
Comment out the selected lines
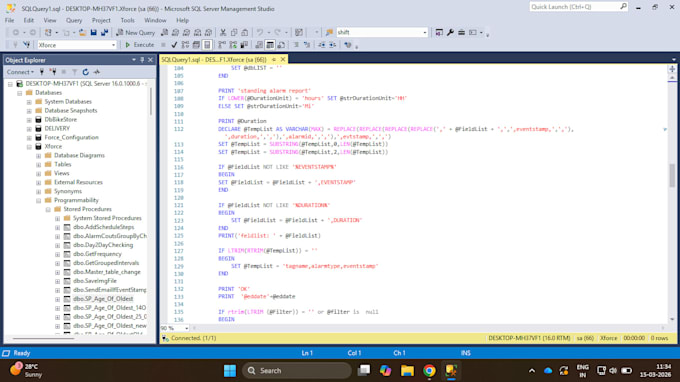click(x=296, y=45)
